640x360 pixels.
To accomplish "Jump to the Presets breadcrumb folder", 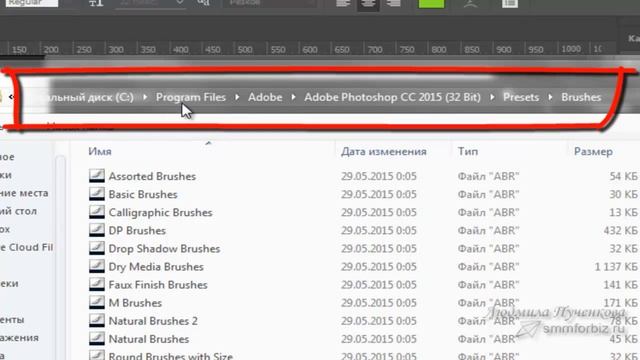I will 521,97.
